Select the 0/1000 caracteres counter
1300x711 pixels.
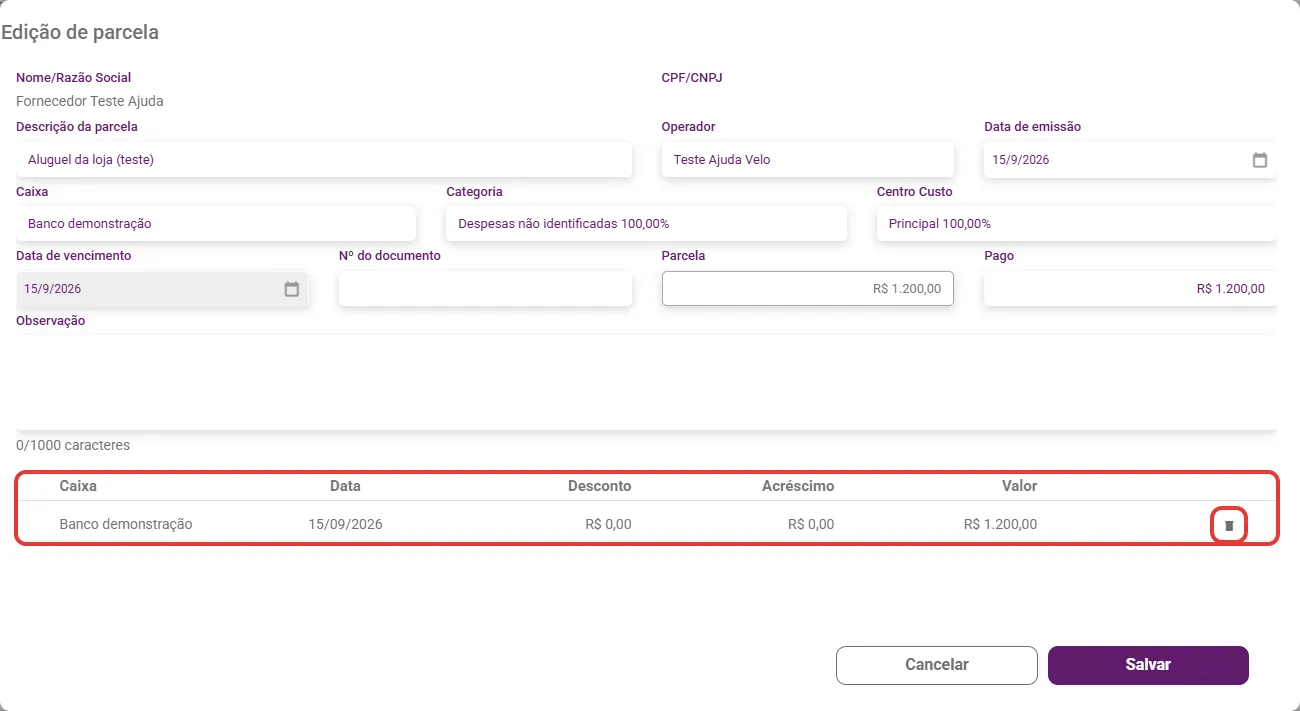coord(73,445)
